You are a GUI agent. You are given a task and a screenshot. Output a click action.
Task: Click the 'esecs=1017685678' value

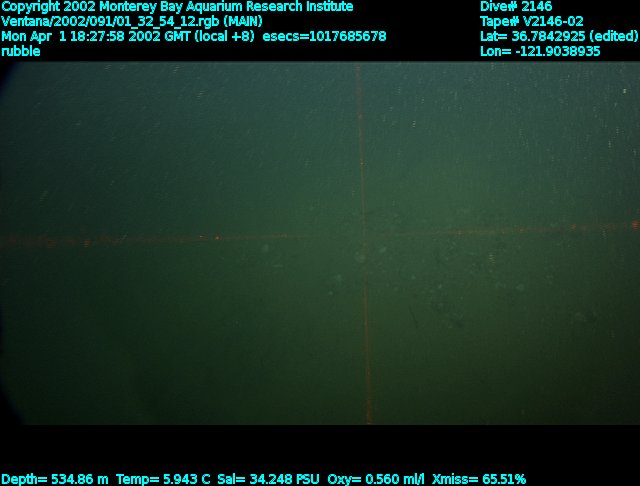pos(324,36)
